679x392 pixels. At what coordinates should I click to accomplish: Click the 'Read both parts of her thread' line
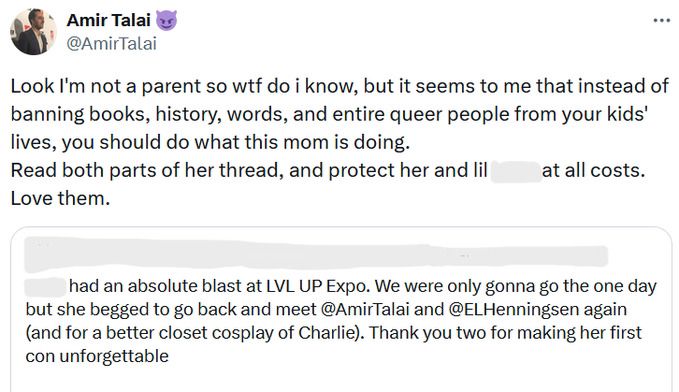pyautogui.click(x=147, y=170)
